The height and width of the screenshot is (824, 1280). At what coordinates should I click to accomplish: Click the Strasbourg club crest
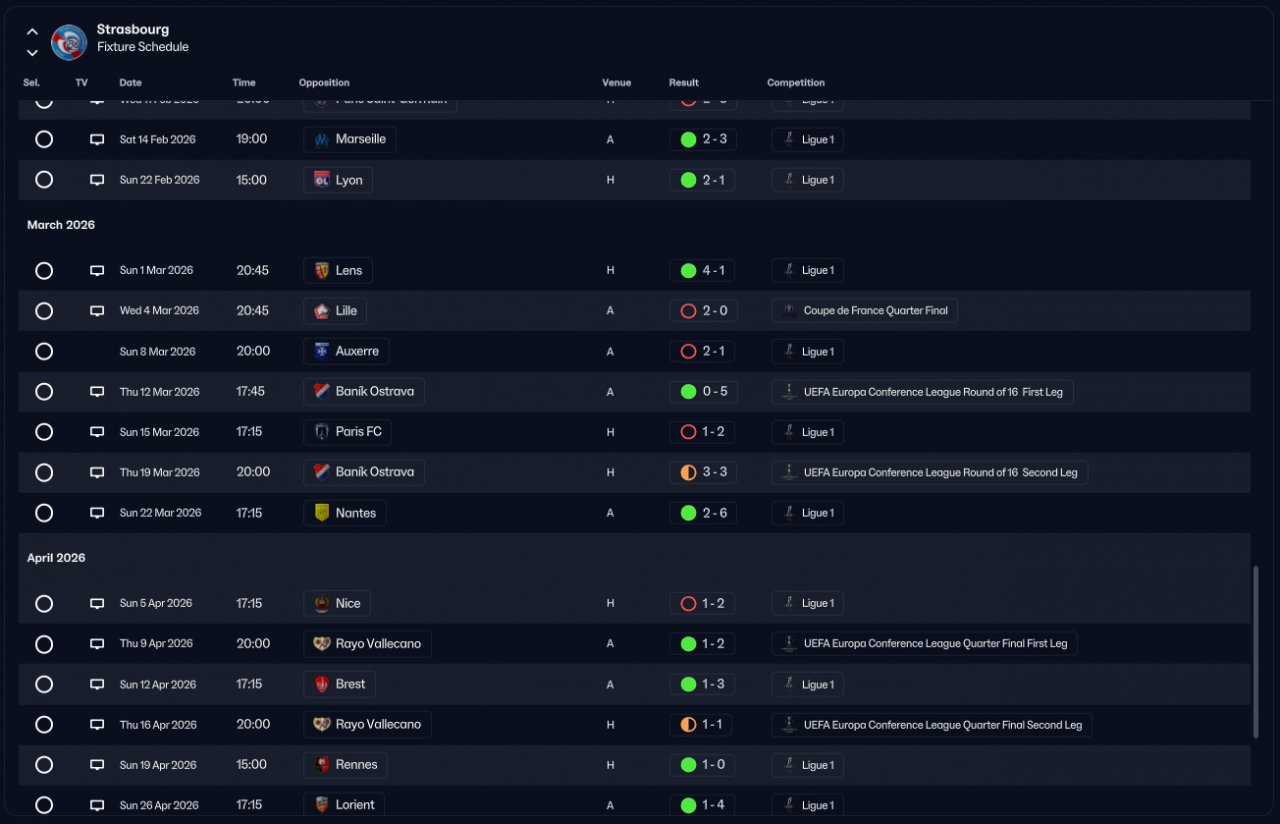pyautogui.click(x=69, y=42)
